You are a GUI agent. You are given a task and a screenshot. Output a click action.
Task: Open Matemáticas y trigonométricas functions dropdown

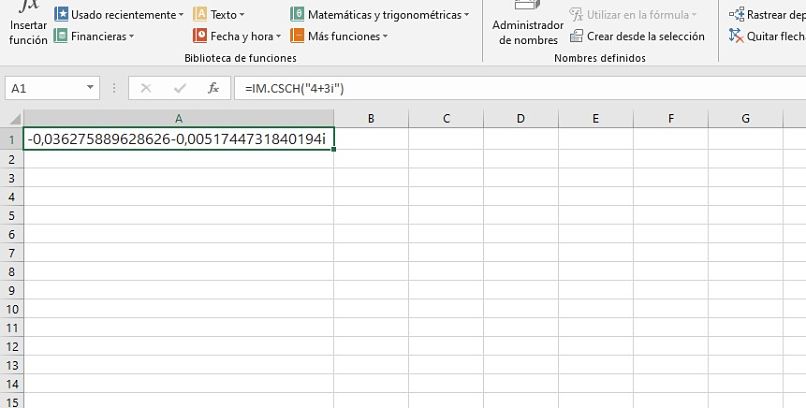click(380, 14)
